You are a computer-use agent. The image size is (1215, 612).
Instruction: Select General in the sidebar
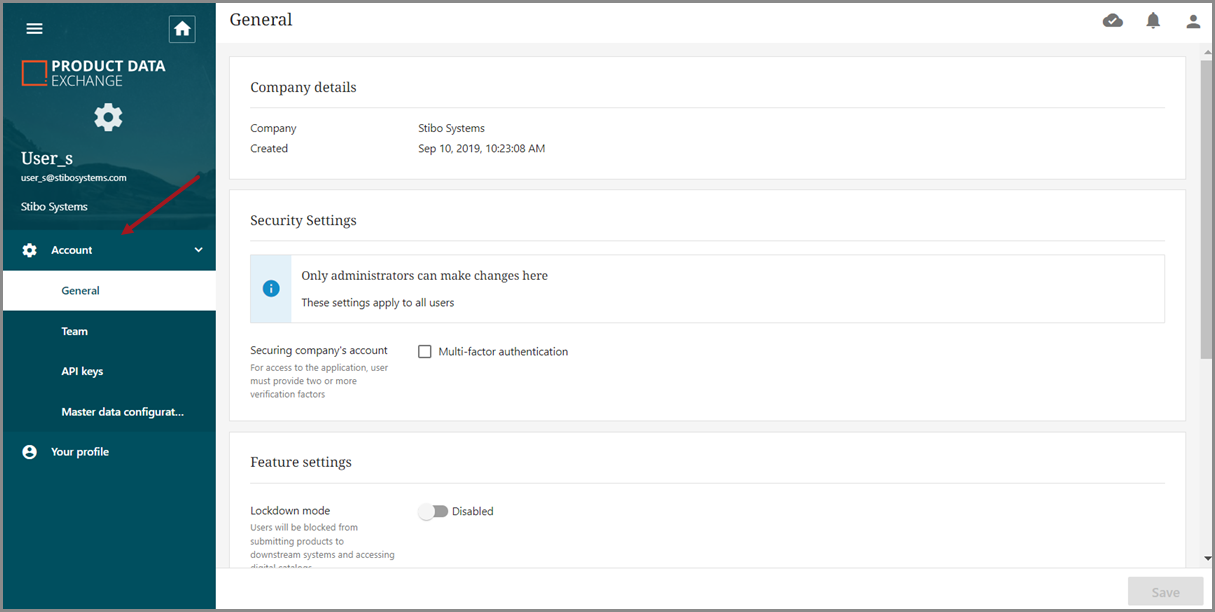[x=81, y=291]
